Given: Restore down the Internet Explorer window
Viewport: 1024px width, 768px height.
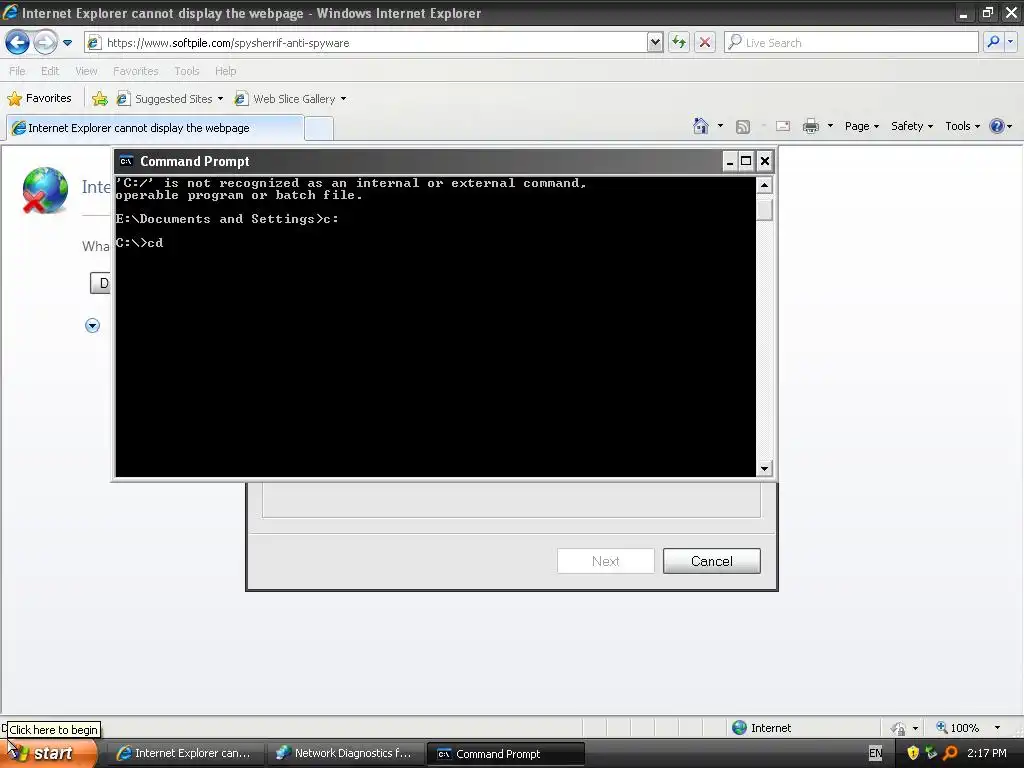Looking at the screenshot, I should click(x=987, y=13).
